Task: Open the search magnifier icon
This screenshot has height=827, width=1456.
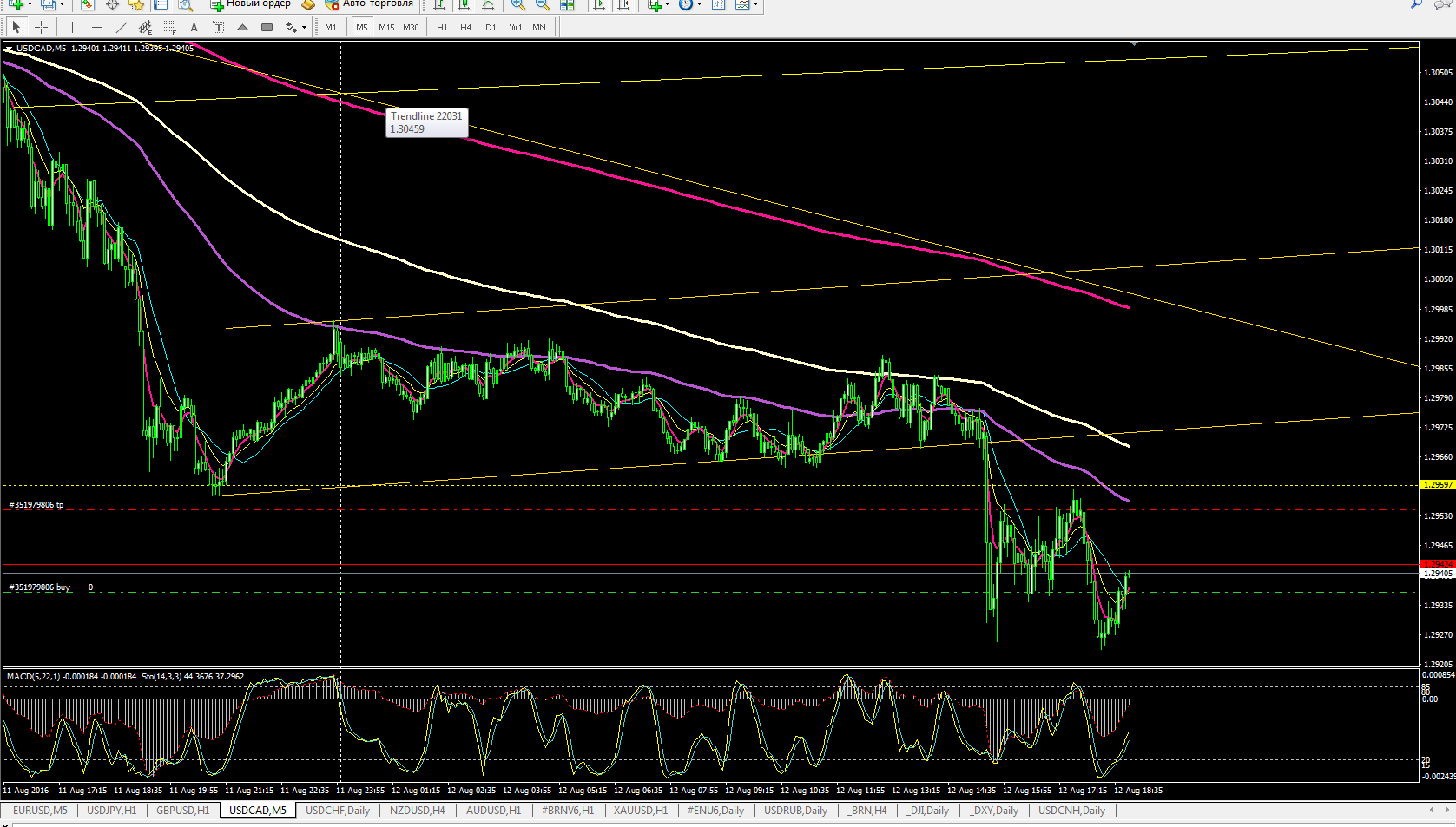Action: [1416, 4]
